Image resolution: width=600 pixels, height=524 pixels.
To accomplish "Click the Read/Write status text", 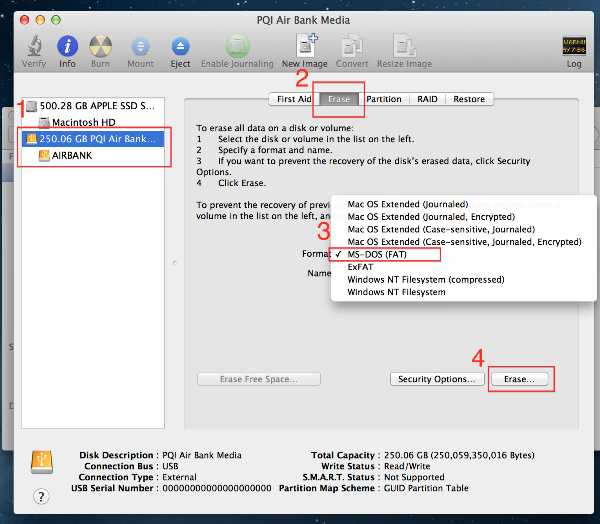I will click(x=407, y=466).
